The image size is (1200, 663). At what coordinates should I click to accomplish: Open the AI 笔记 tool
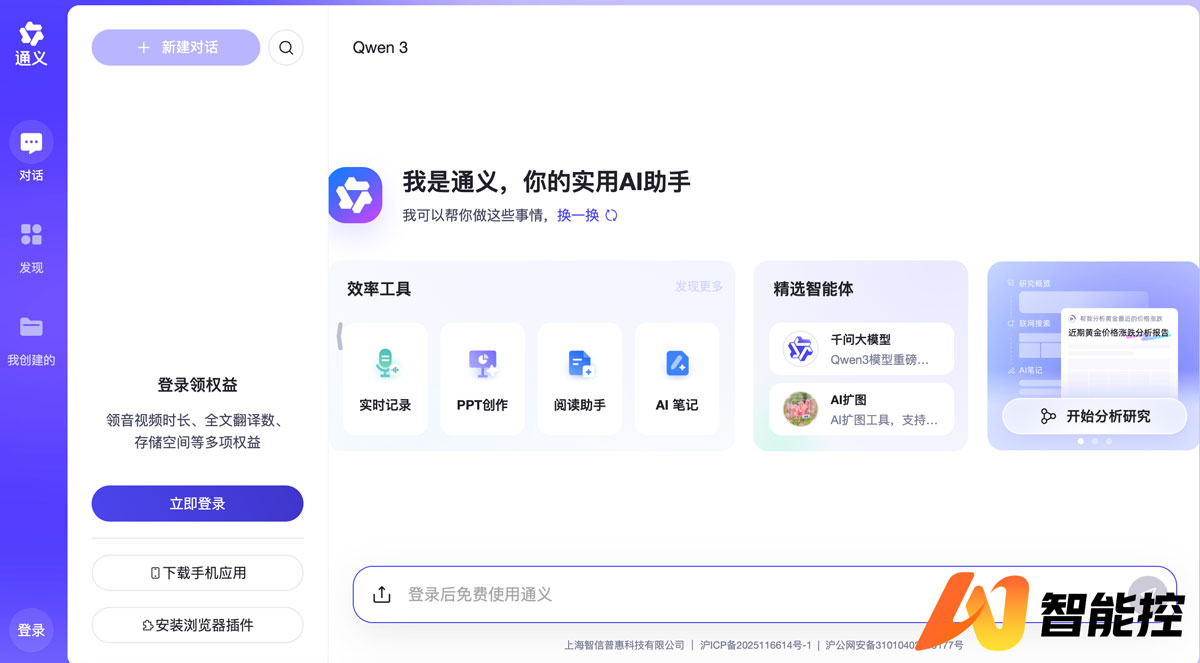click(x=677, y=379)
